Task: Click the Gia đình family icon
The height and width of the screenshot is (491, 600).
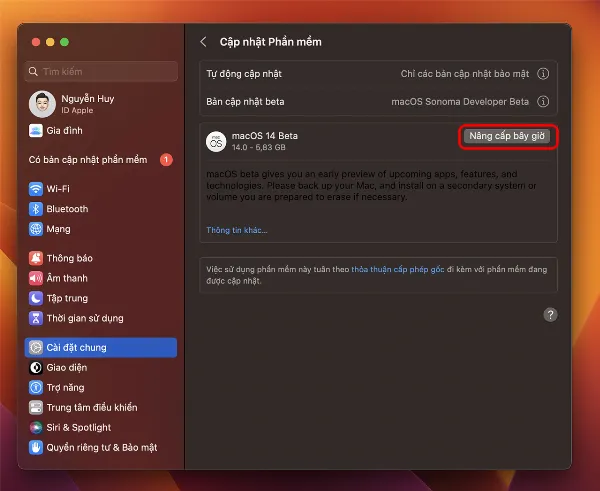Action: (36, 130)
